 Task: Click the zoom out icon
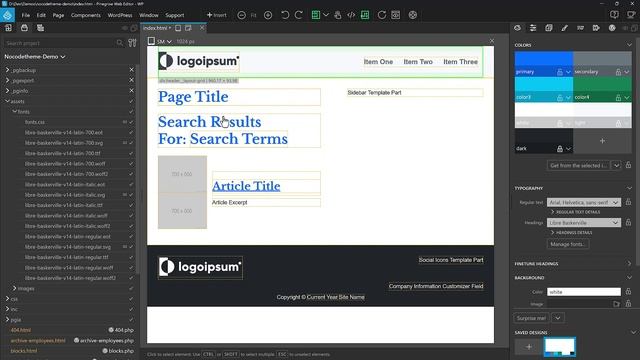tap(242, 15)
